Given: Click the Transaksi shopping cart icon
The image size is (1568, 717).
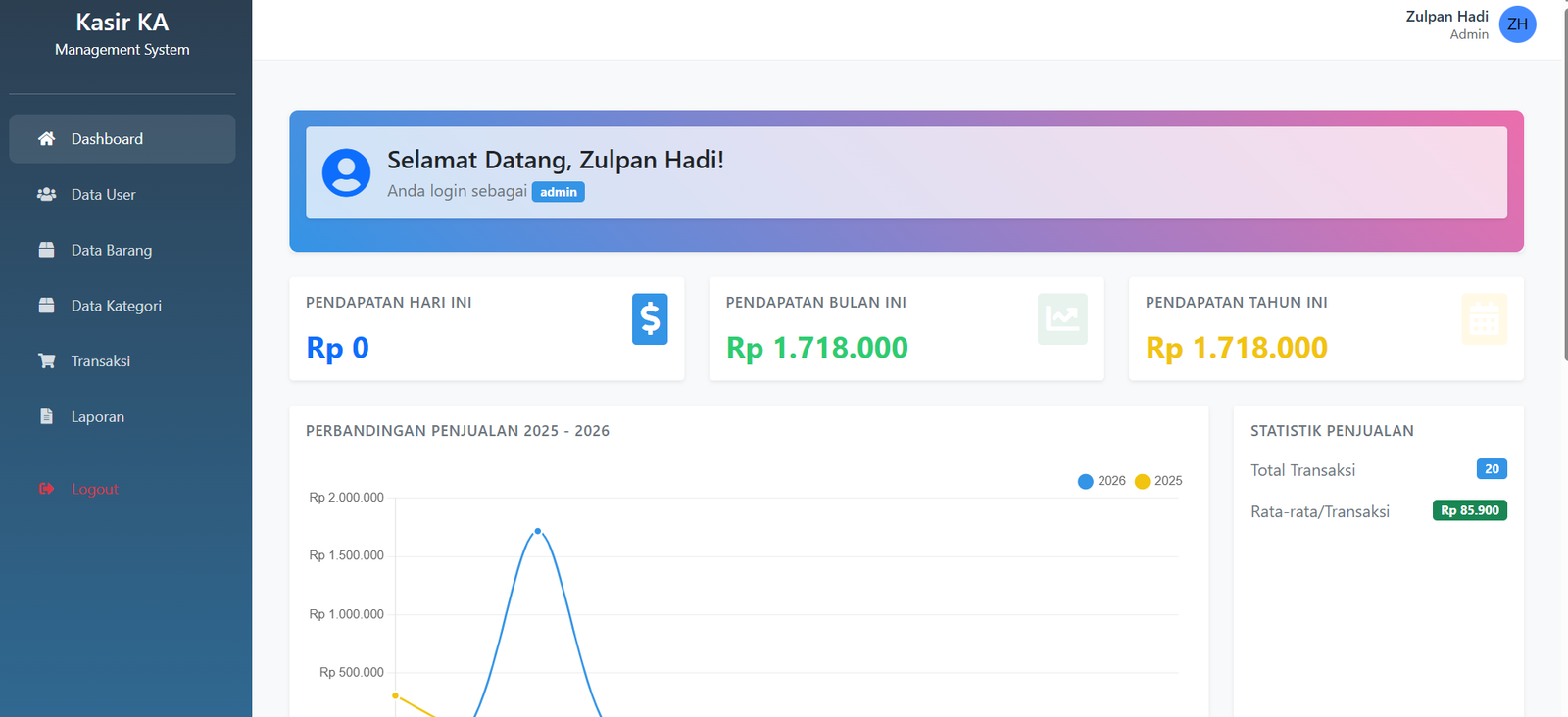Looking at the screenshot, I should [46, 361].
